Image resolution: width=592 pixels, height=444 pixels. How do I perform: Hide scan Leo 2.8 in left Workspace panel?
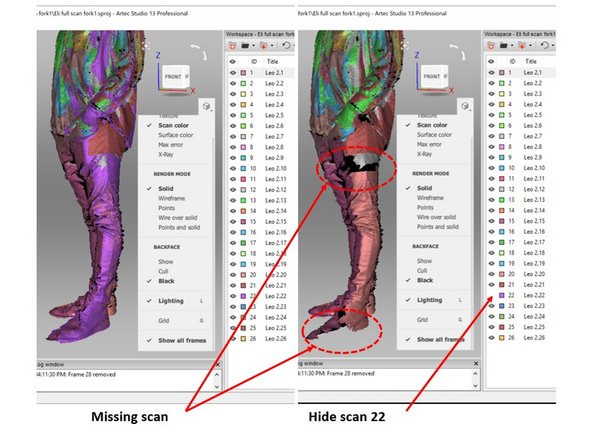click(x=233, y=147)
